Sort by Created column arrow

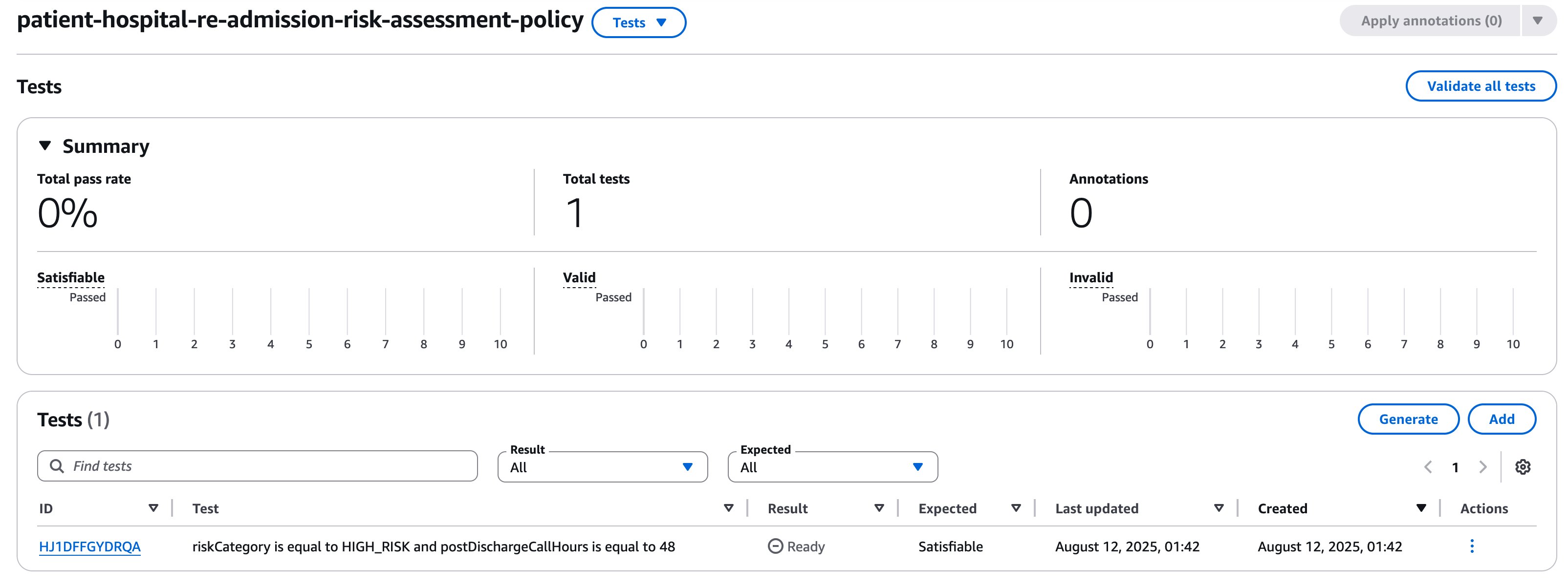tap(1421, 508)
